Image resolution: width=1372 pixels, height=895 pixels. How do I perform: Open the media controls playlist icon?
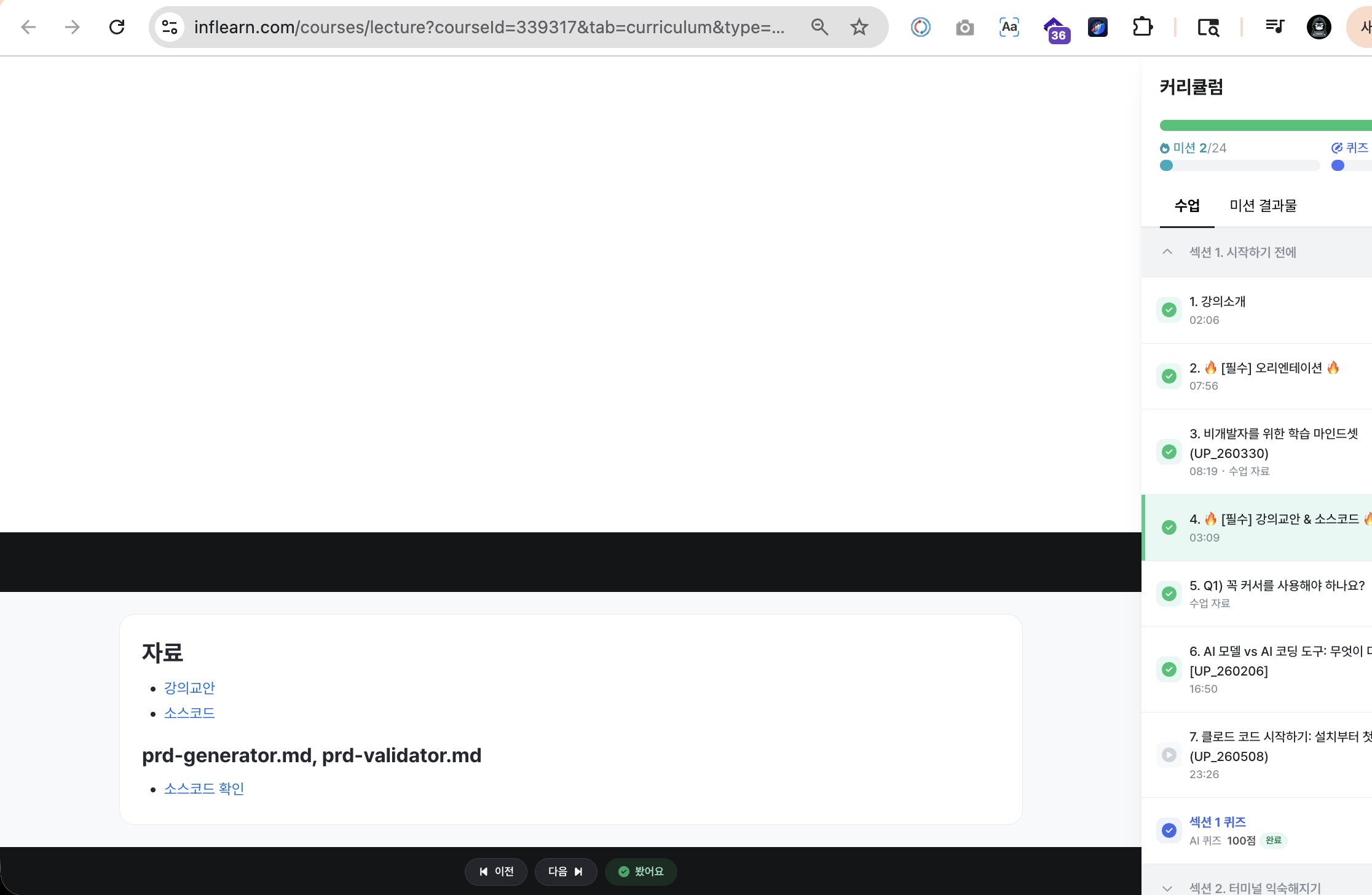(1275, 27)
